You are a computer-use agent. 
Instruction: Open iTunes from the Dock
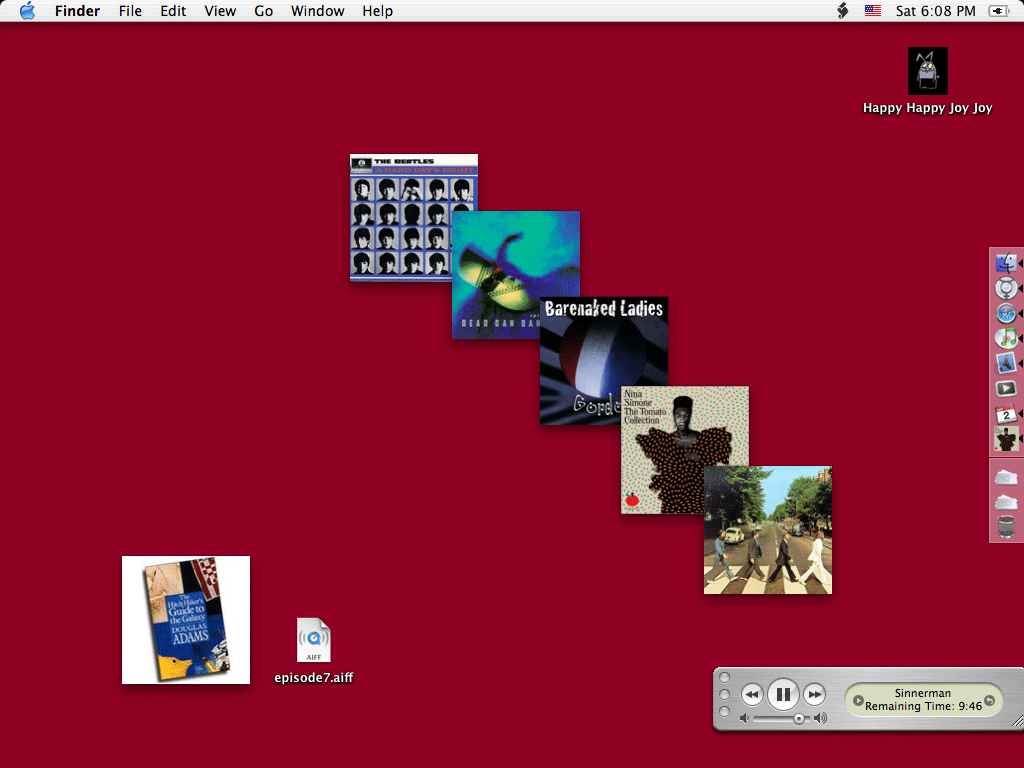coord(1006,338)
